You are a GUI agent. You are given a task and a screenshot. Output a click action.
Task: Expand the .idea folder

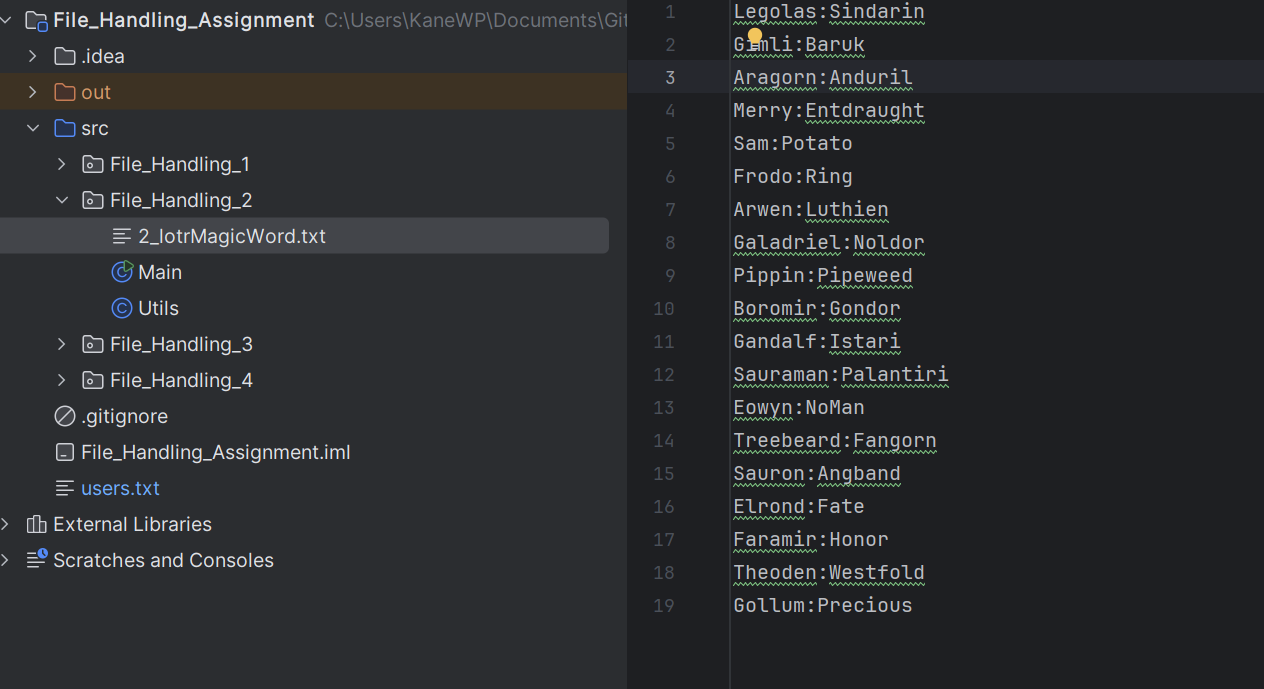[x=33, y=56]
